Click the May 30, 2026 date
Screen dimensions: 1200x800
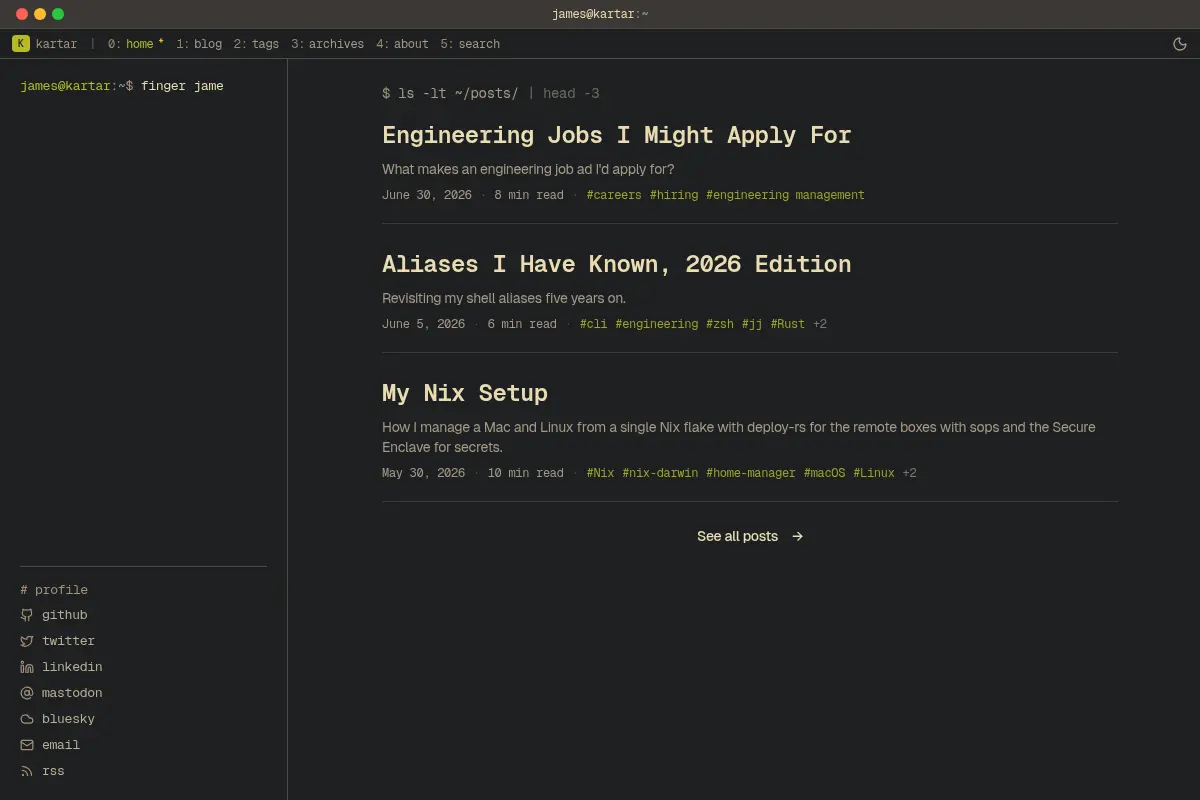424,473
